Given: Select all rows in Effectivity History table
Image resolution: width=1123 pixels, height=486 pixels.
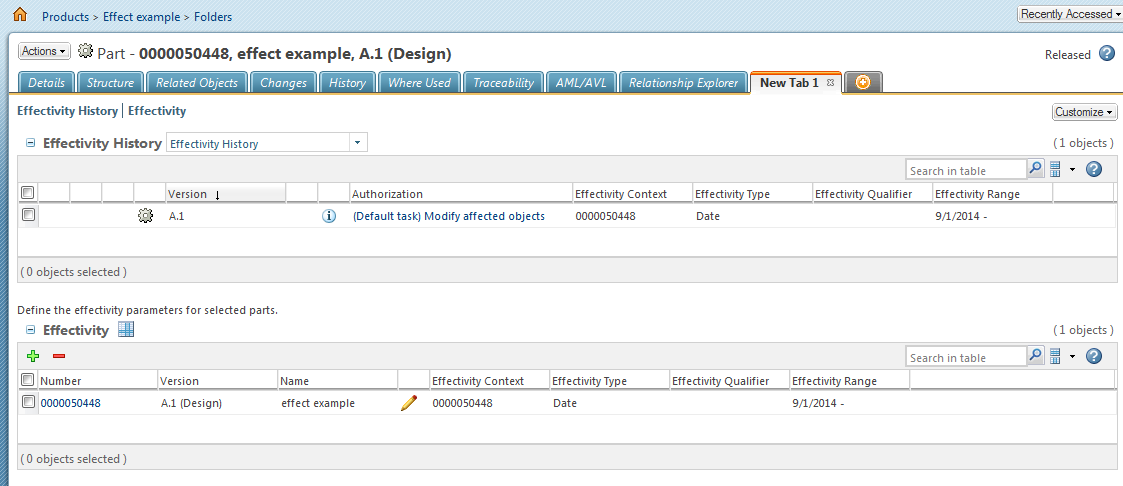Looking at the screenshot, I should tap(28, 193).
